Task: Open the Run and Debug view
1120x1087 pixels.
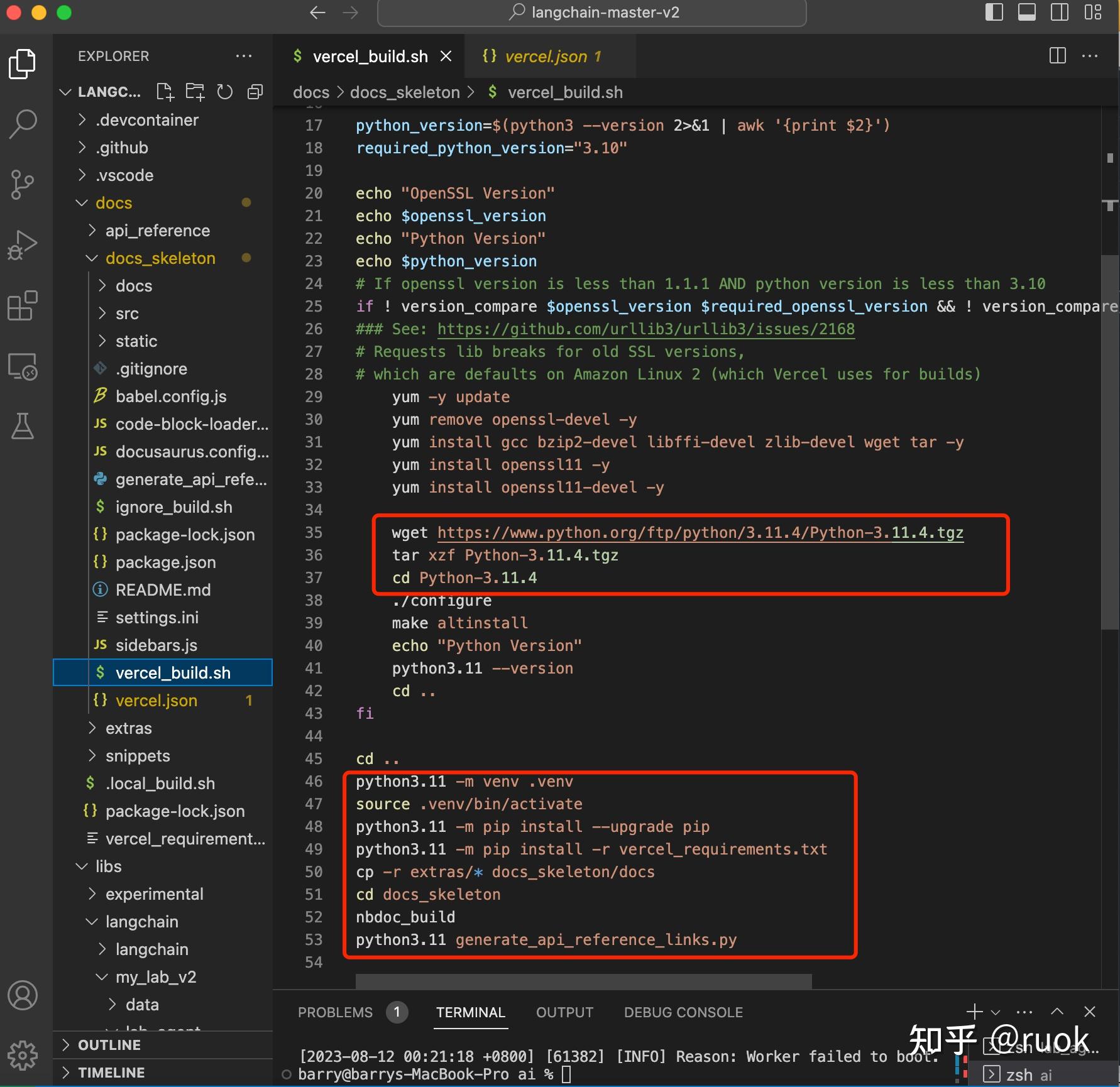Action: 23,245
